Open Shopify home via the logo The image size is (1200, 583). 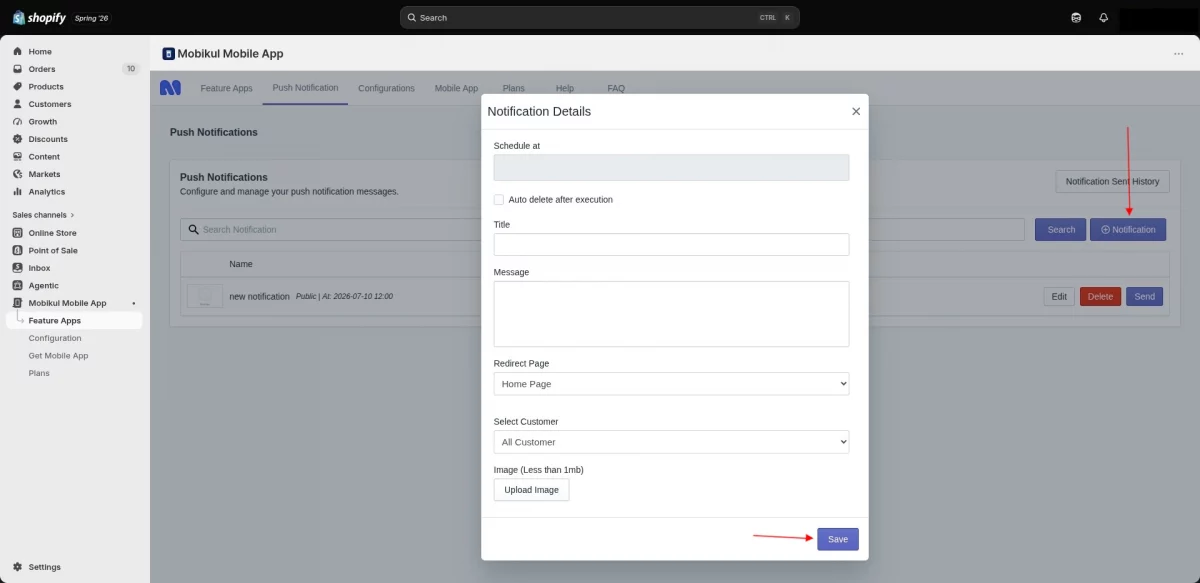(39, 17)
